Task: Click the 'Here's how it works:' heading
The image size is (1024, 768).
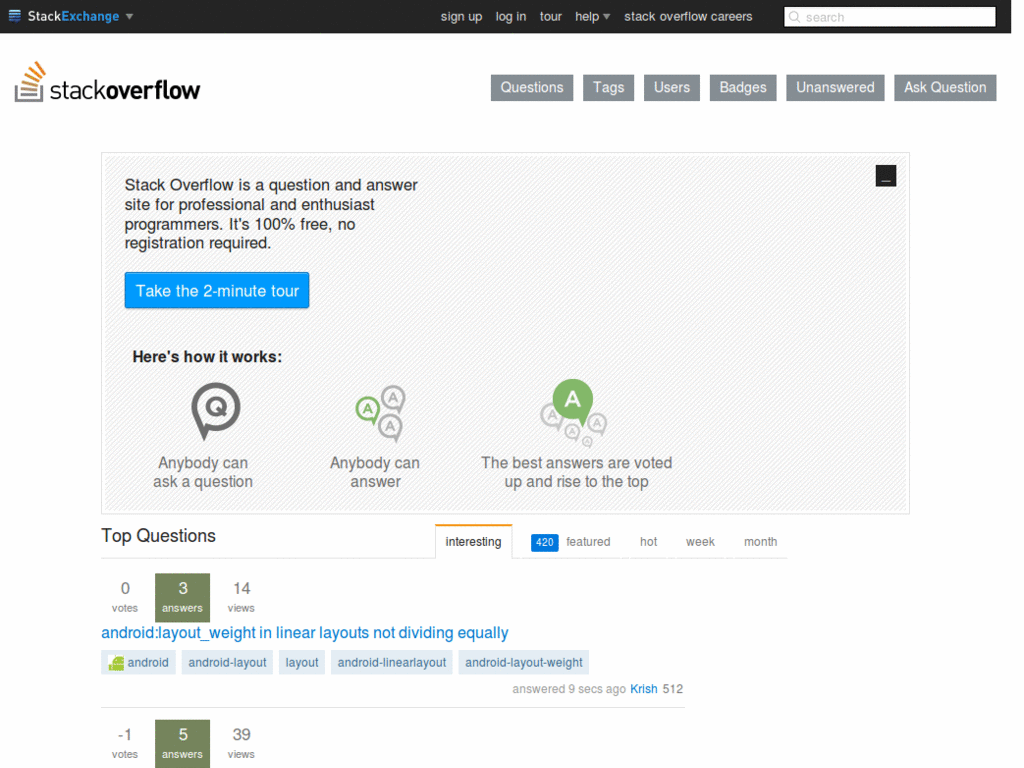Action: coord(207,357)
